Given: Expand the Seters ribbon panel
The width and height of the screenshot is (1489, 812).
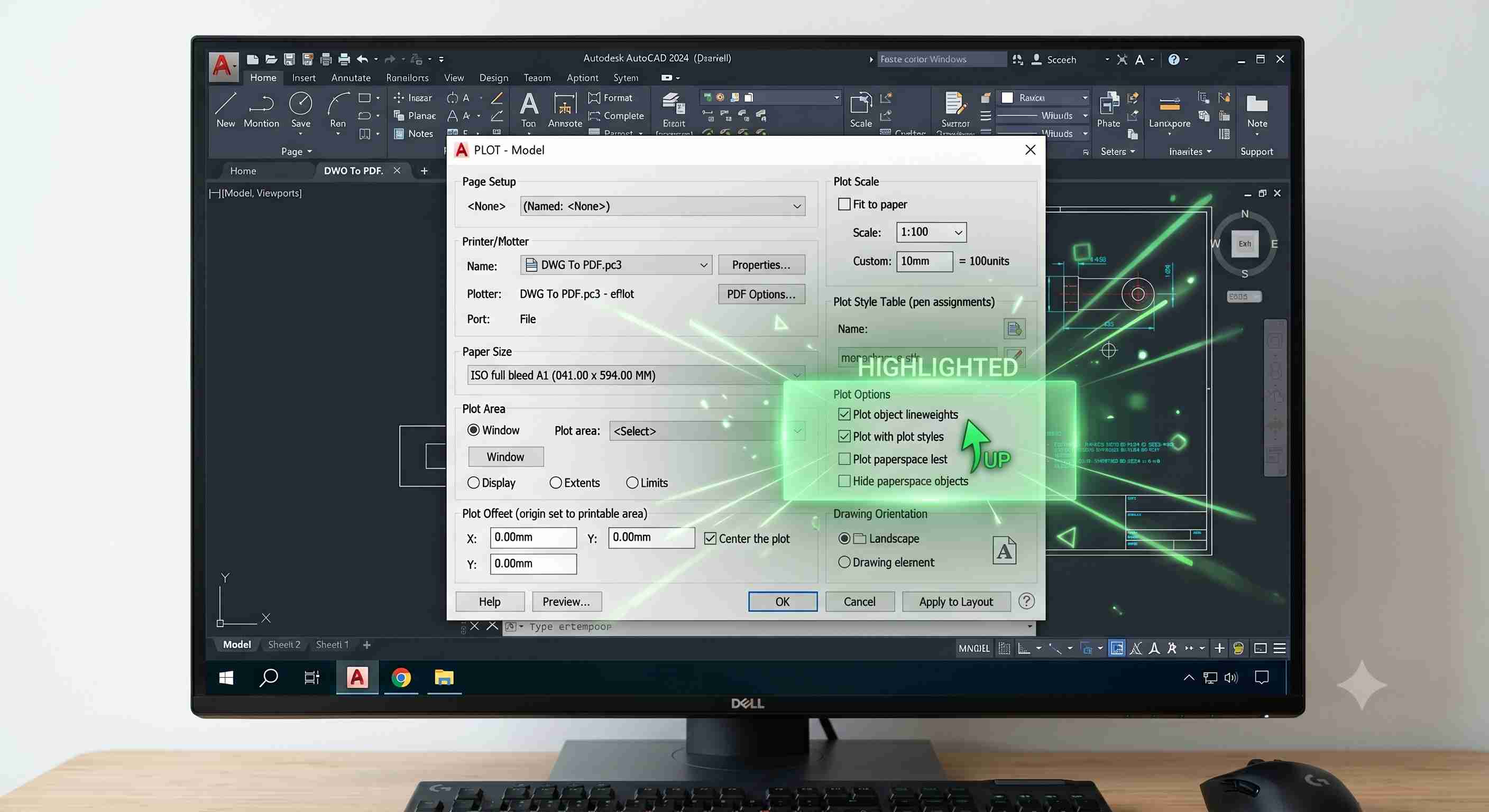Looking at the screenshot, I should pyautogui.click(x=1118, y=151).
